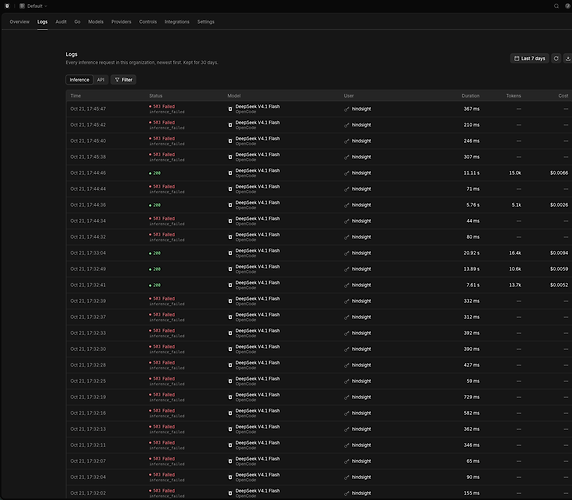Click the download logs icon

(x=568, y=58)
